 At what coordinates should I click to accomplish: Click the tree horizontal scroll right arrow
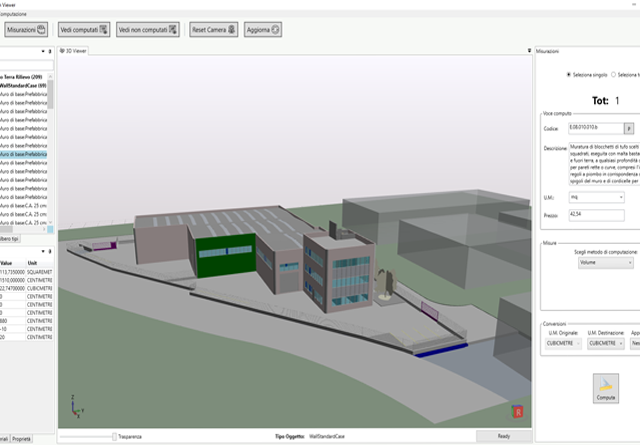point(44,229)
